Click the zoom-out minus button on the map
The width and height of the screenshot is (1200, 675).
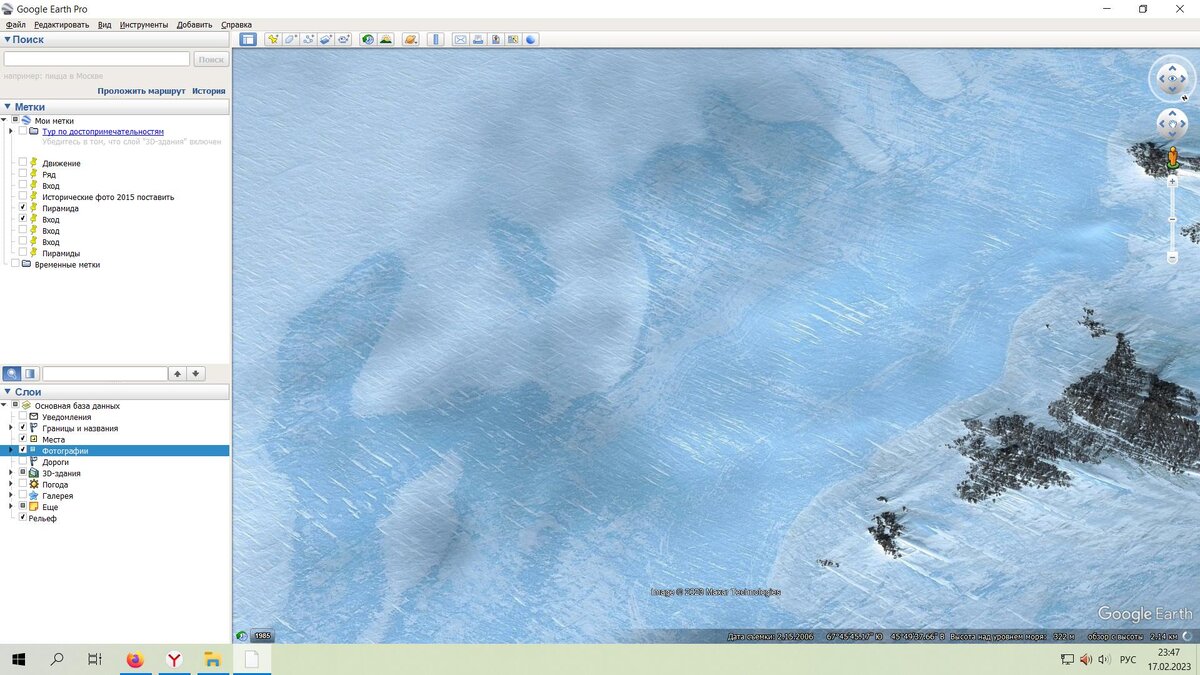1172,258
